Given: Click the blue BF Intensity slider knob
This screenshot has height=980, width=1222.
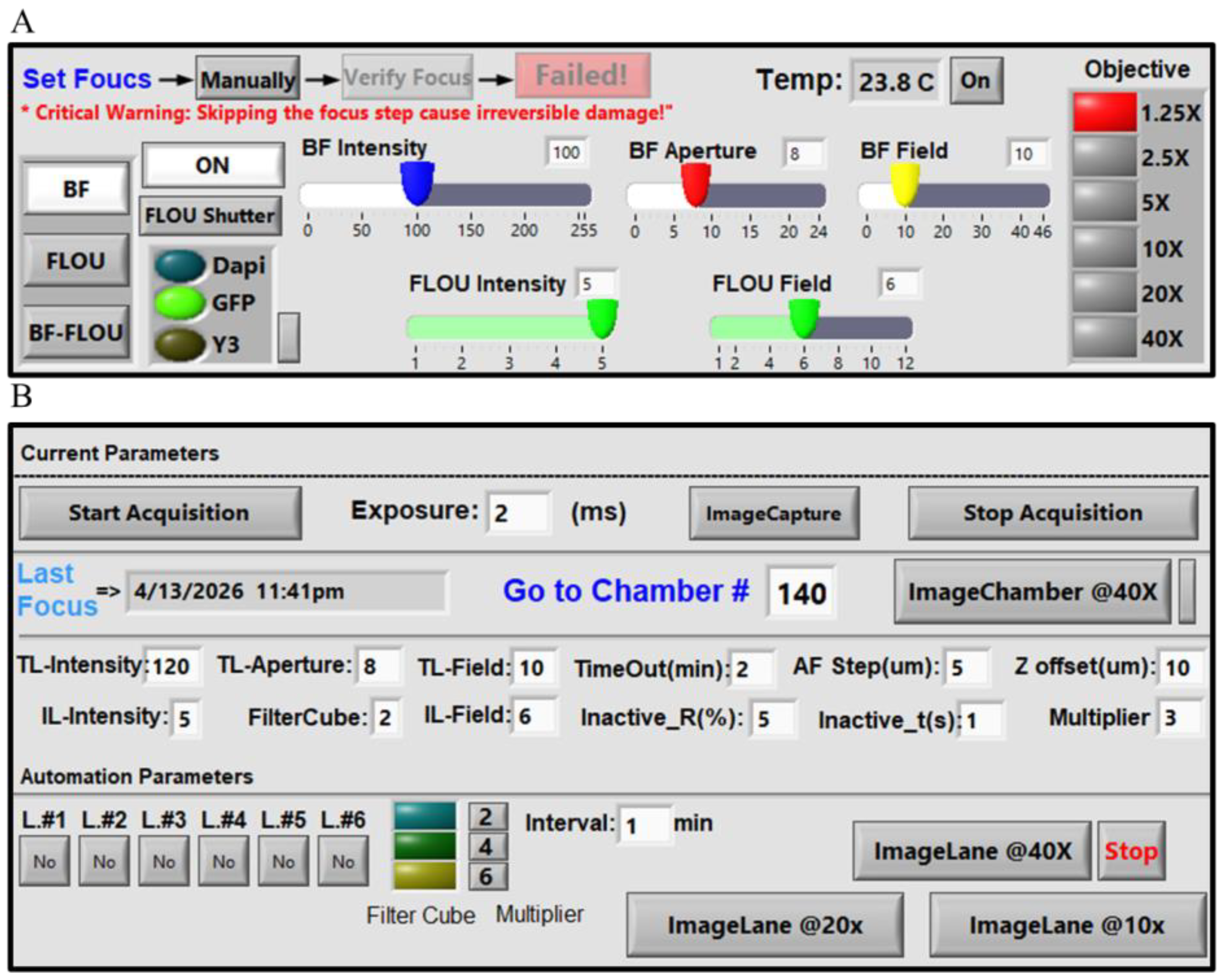Looking at the screenshot, I should [x=418, y=183].
